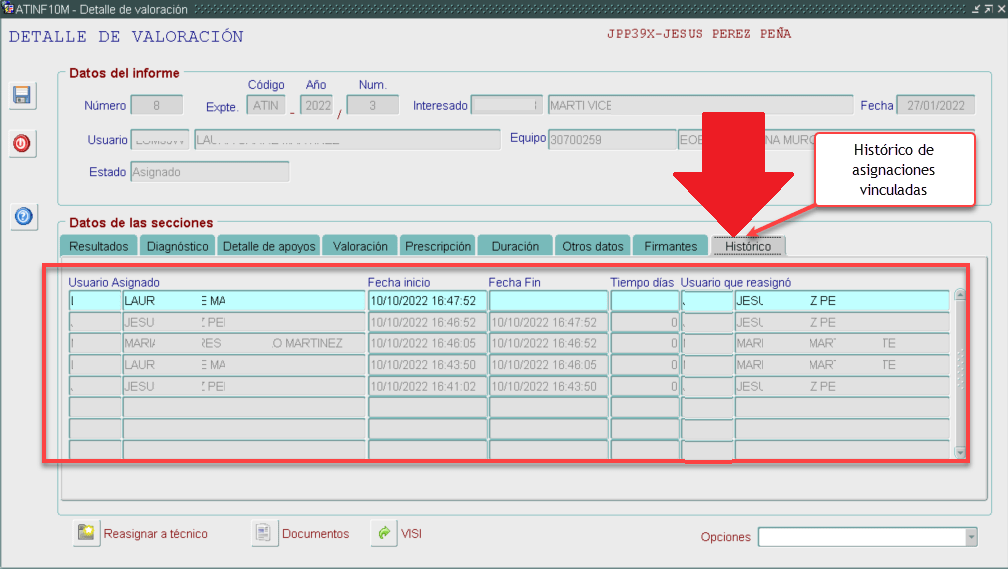Click the red power exit icon
Image resolution: width=1008 pixels, height=569 pixels.
pos(21,144)
